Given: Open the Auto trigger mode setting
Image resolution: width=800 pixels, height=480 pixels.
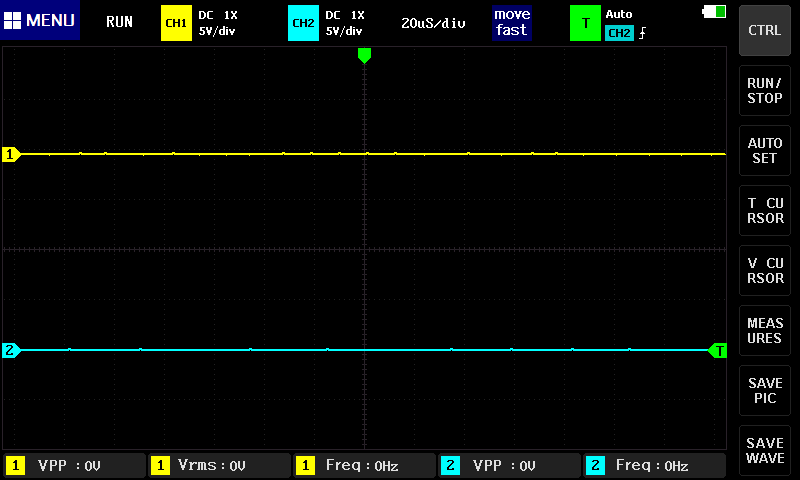Looking at the screenshot, I should point(619,14).
